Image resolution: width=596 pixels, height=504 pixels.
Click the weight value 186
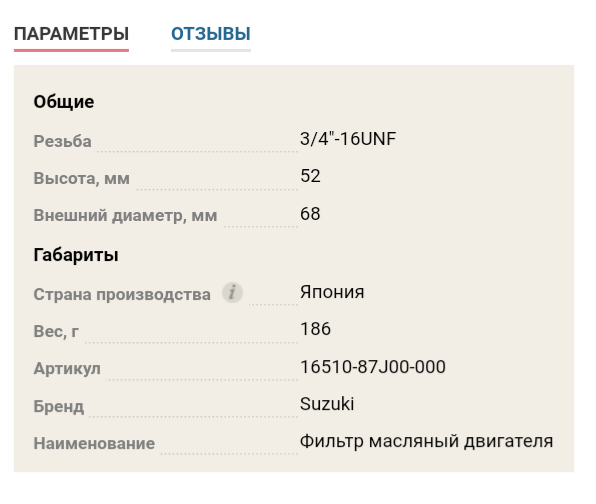tap(315, 329)
